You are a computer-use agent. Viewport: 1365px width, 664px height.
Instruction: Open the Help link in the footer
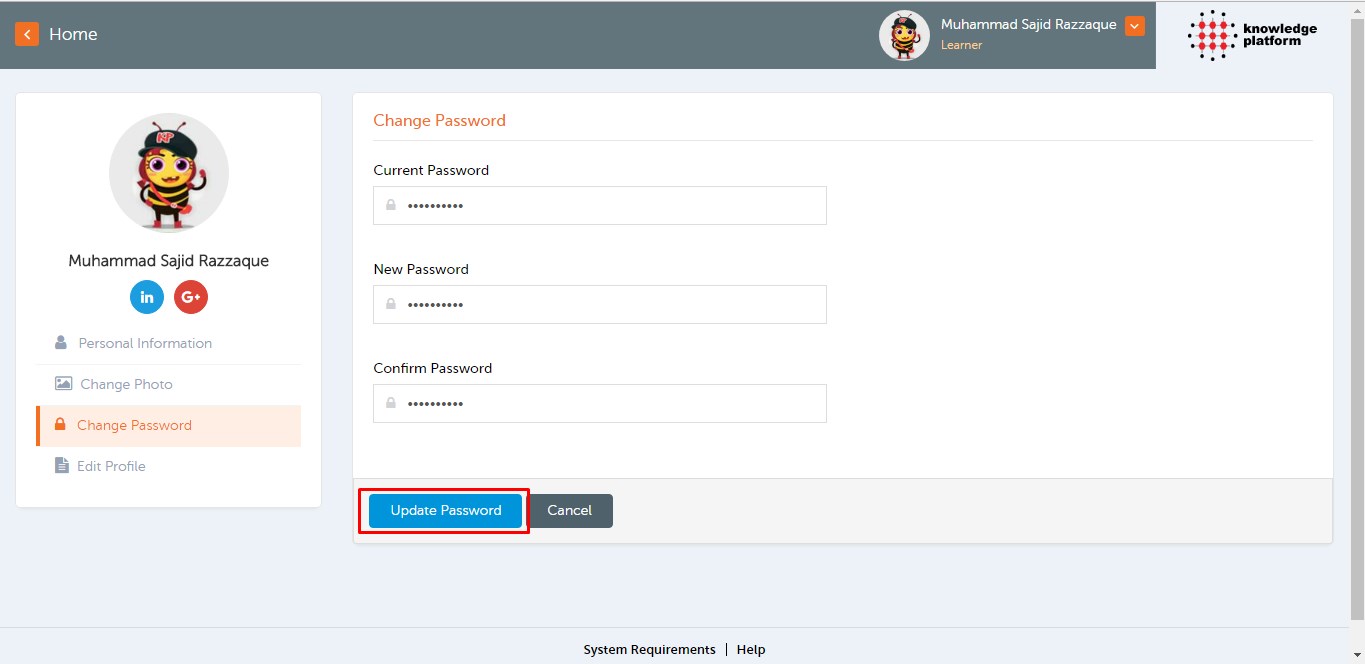(x=751, y=649)
